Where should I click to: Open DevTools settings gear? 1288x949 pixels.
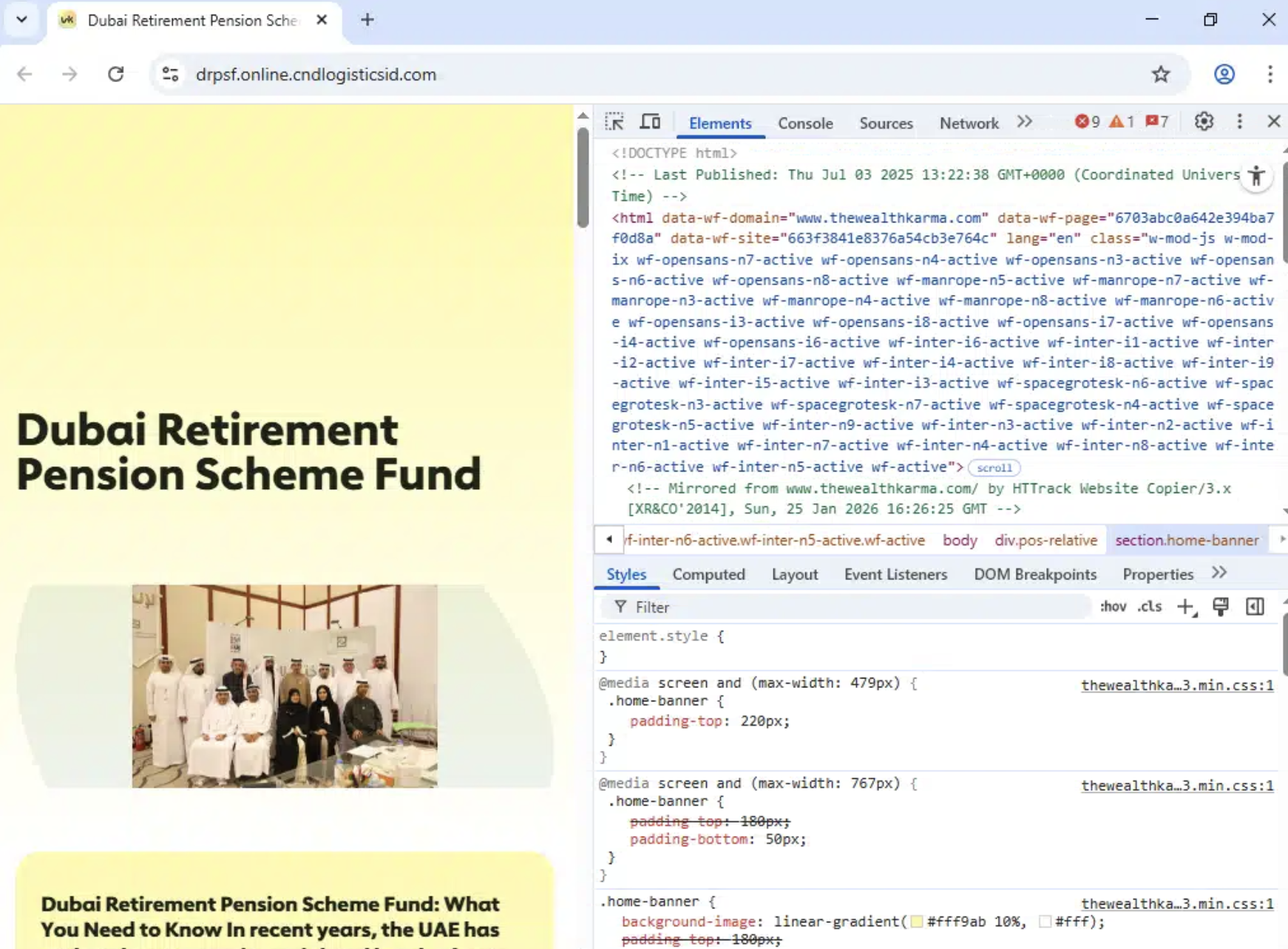pyautogui.click(x=1204, y=122)
